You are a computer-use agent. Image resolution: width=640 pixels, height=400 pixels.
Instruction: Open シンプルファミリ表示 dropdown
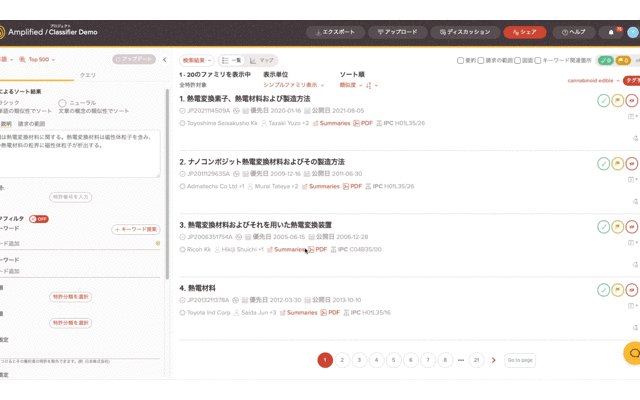(x=293, y=85)
